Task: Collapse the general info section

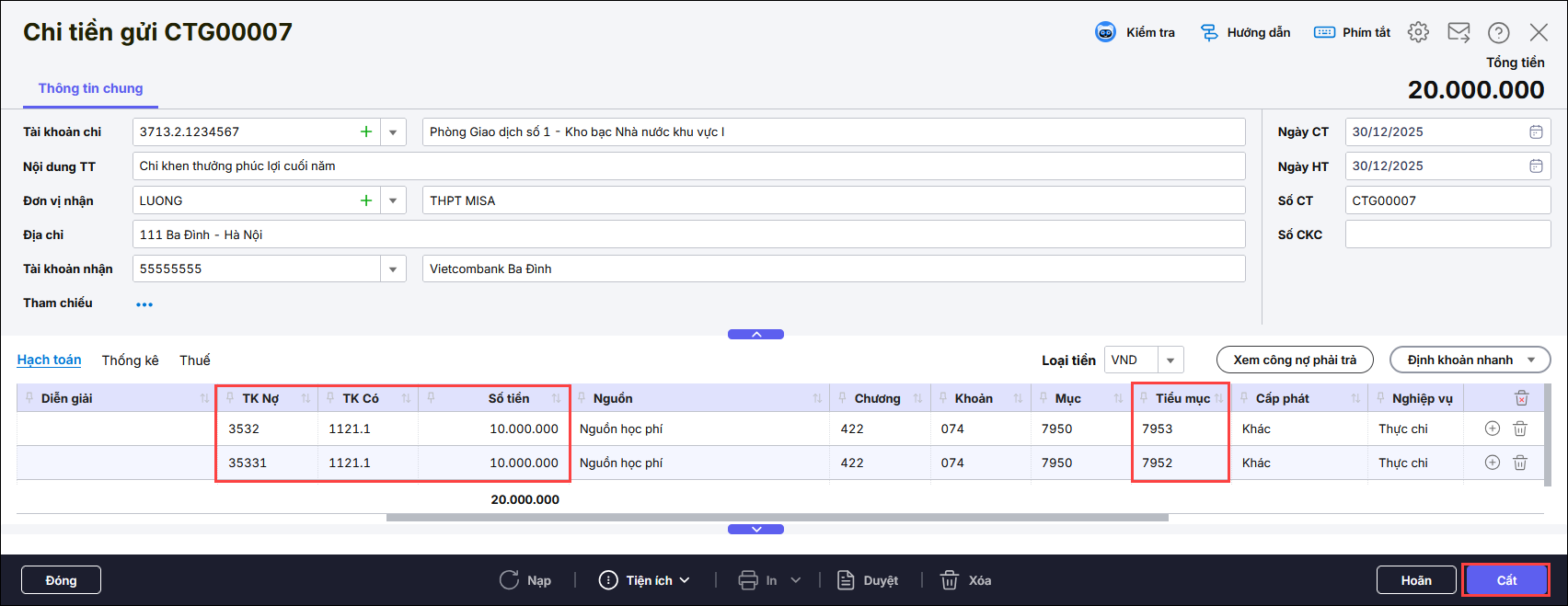Action: tap(755, 335)
